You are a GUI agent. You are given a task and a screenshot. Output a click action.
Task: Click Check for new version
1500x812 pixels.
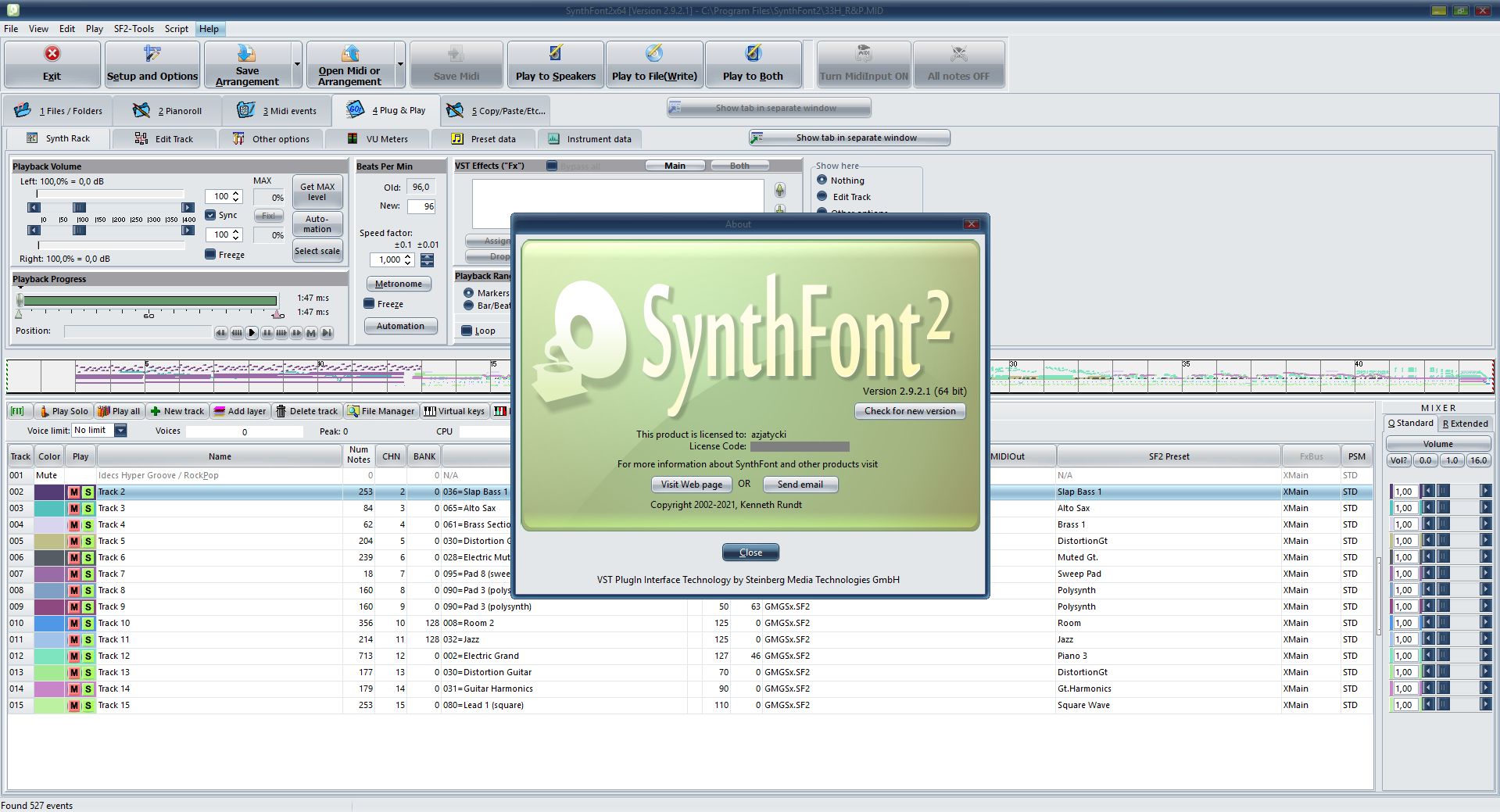coord(910,411)
